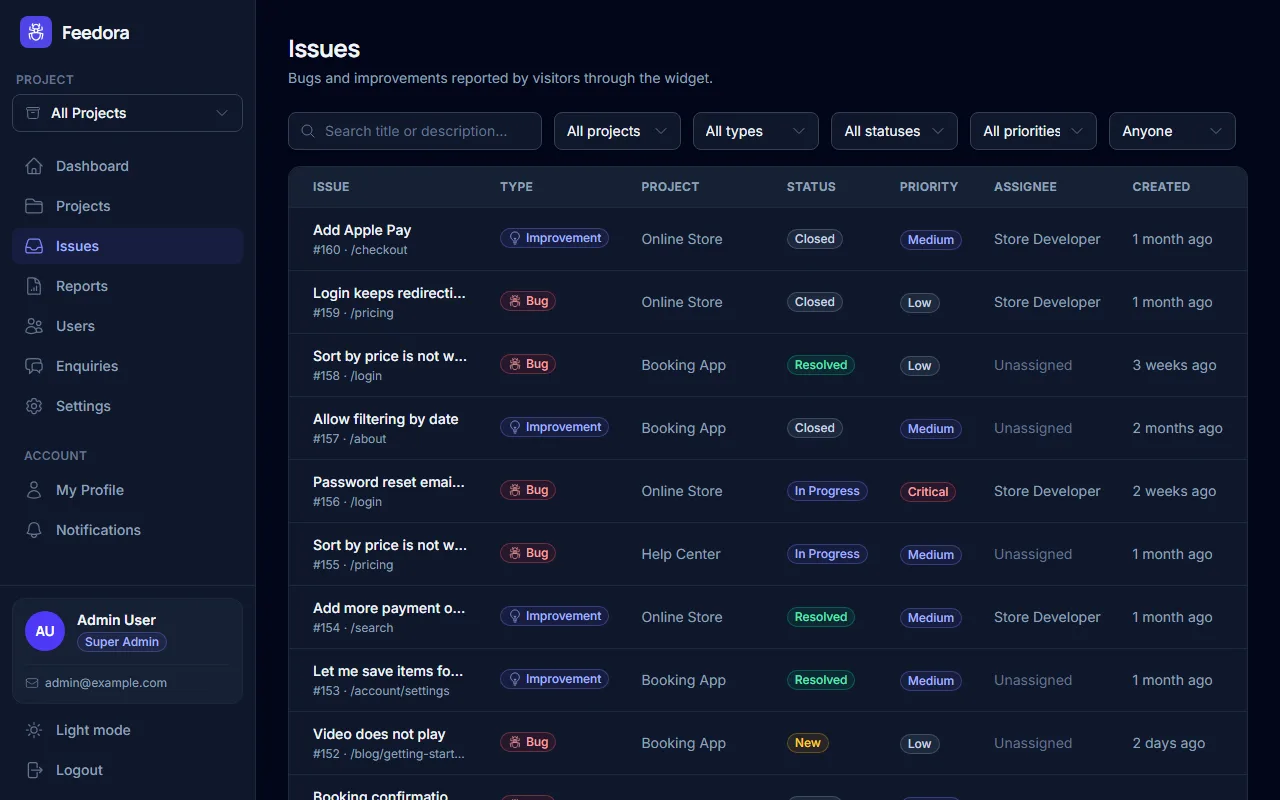Click the AU avatar circle
The image size is (1280, 800).
[45, 631]
